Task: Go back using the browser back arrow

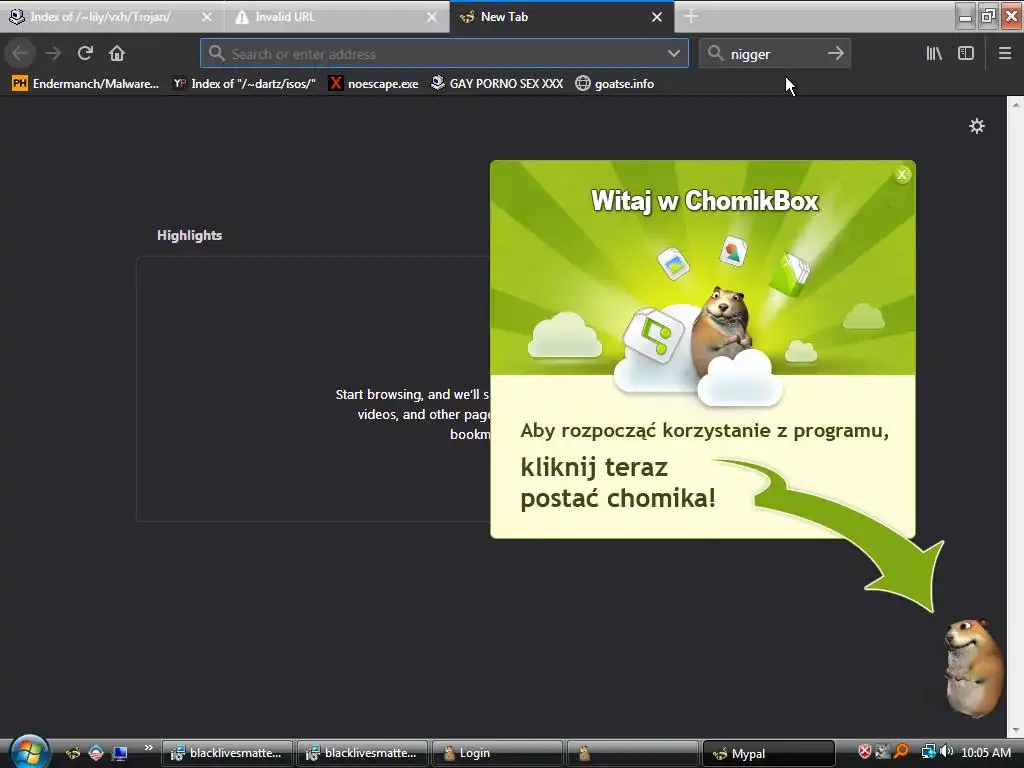Action: pyautogui.click(x=20, y=54)
